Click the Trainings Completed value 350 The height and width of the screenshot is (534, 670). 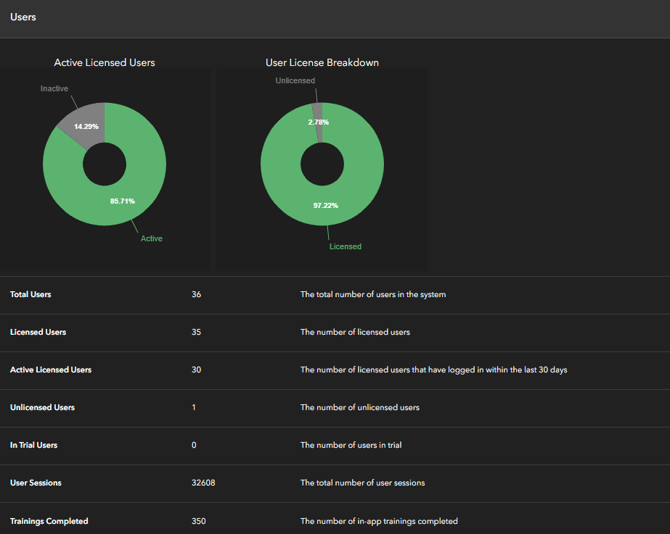coord(199,521)
